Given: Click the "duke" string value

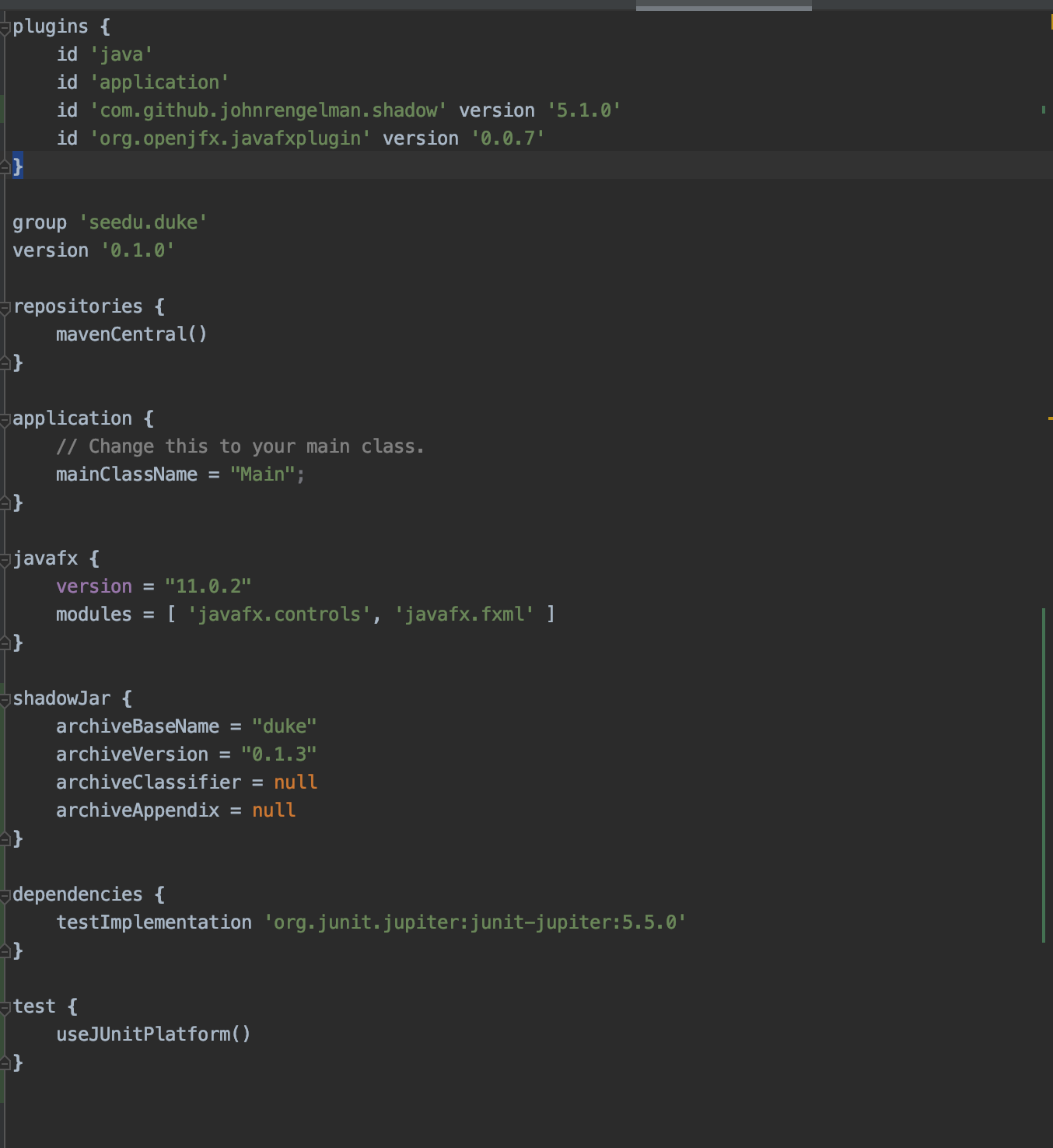Looking at the screenshot, I should (284, 726).
